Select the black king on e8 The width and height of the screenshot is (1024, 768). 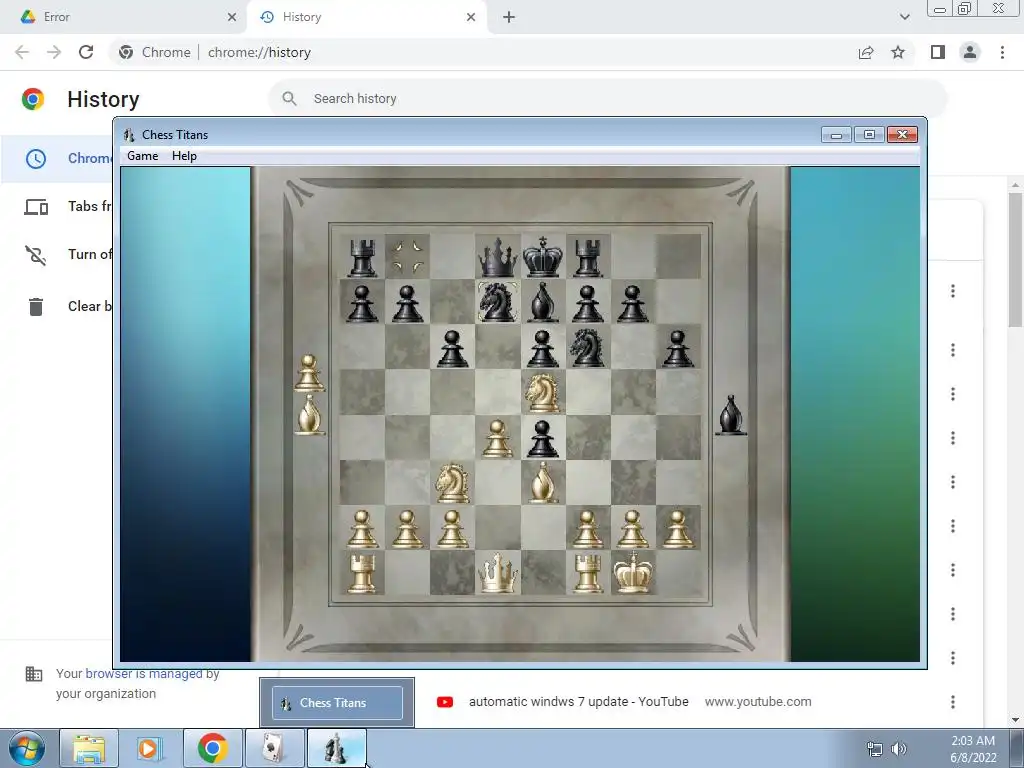pos(543,257)
